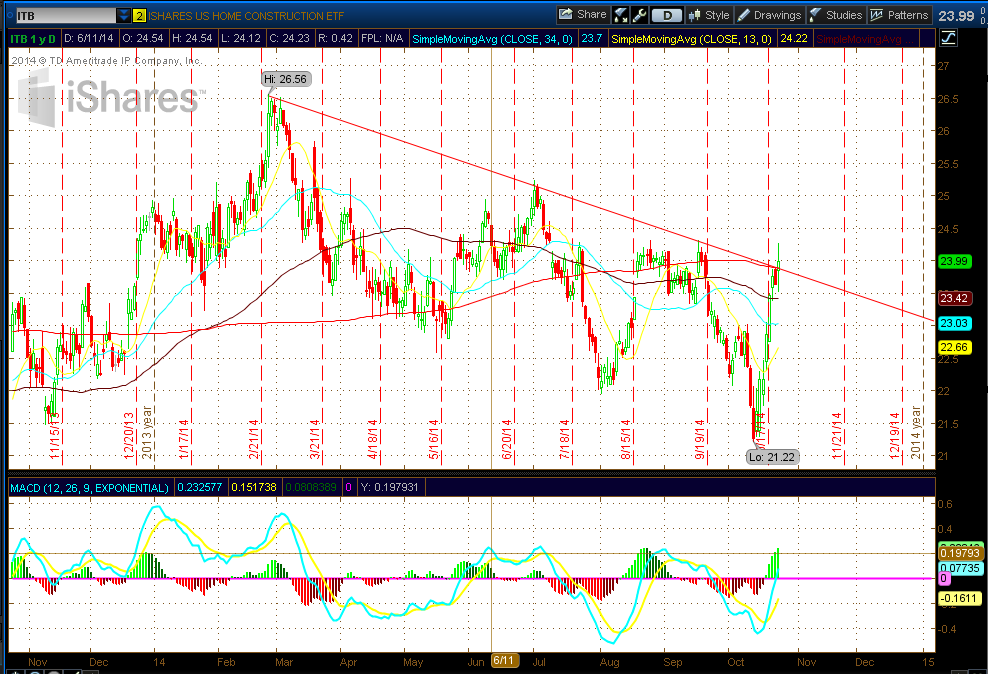
Task: Click the 2/21/14 expiration date line label
Action: 254,440
